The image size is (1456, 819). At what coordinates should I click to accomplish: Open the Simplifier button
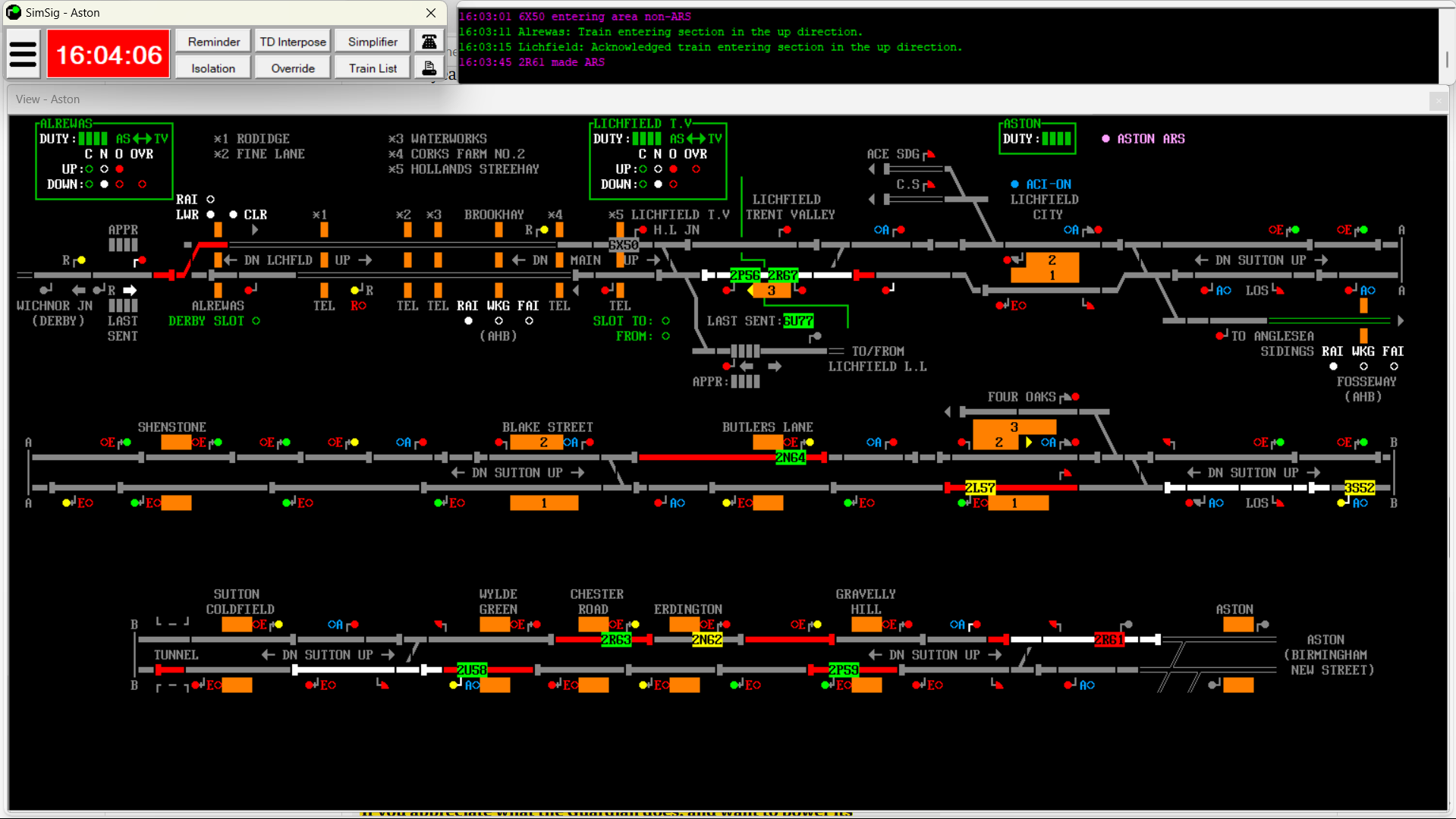pyautogui.click(x=373, y=41)
